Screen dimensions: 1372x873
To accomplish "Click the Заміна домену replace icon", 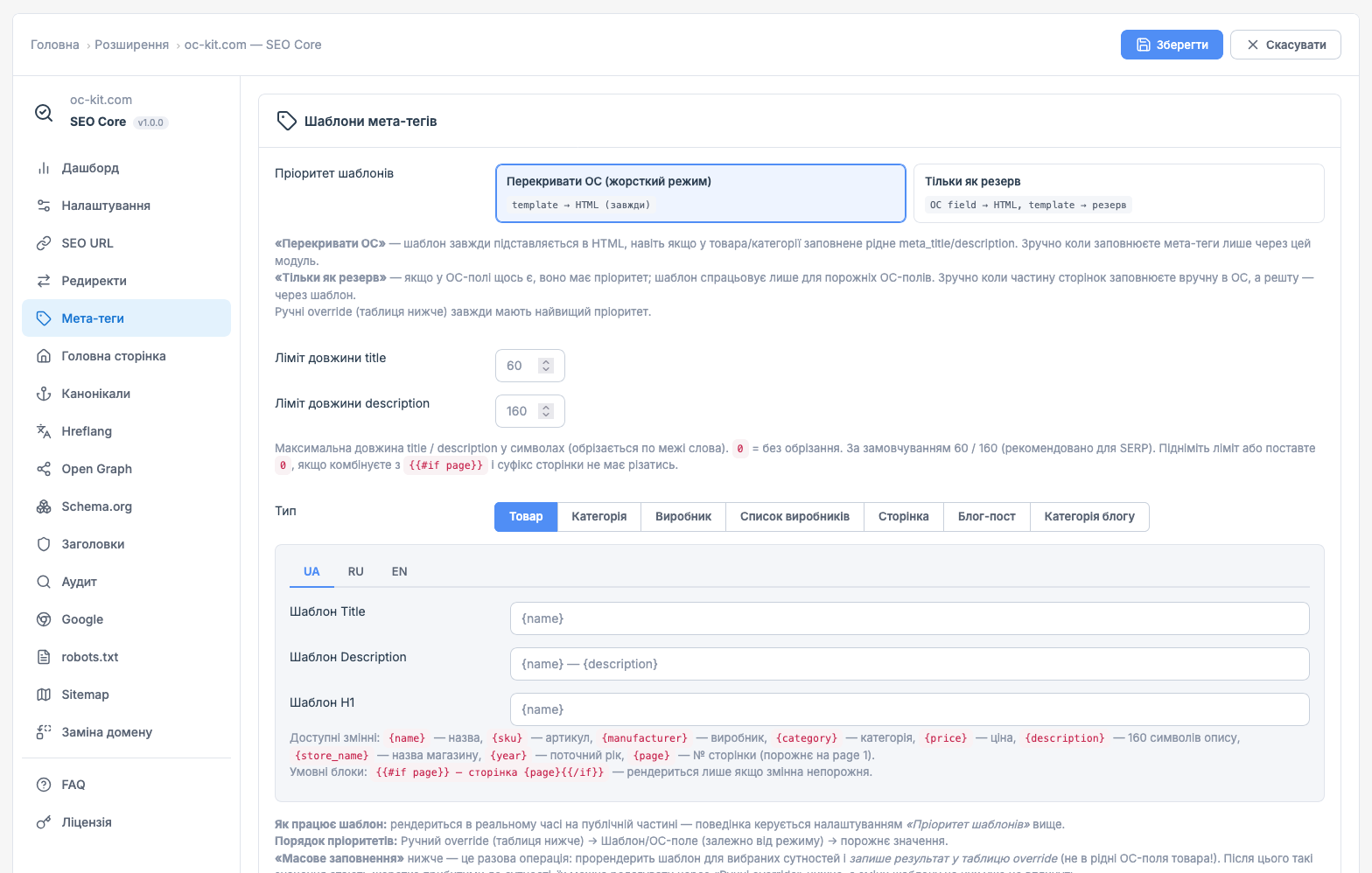I will (44, 732).
